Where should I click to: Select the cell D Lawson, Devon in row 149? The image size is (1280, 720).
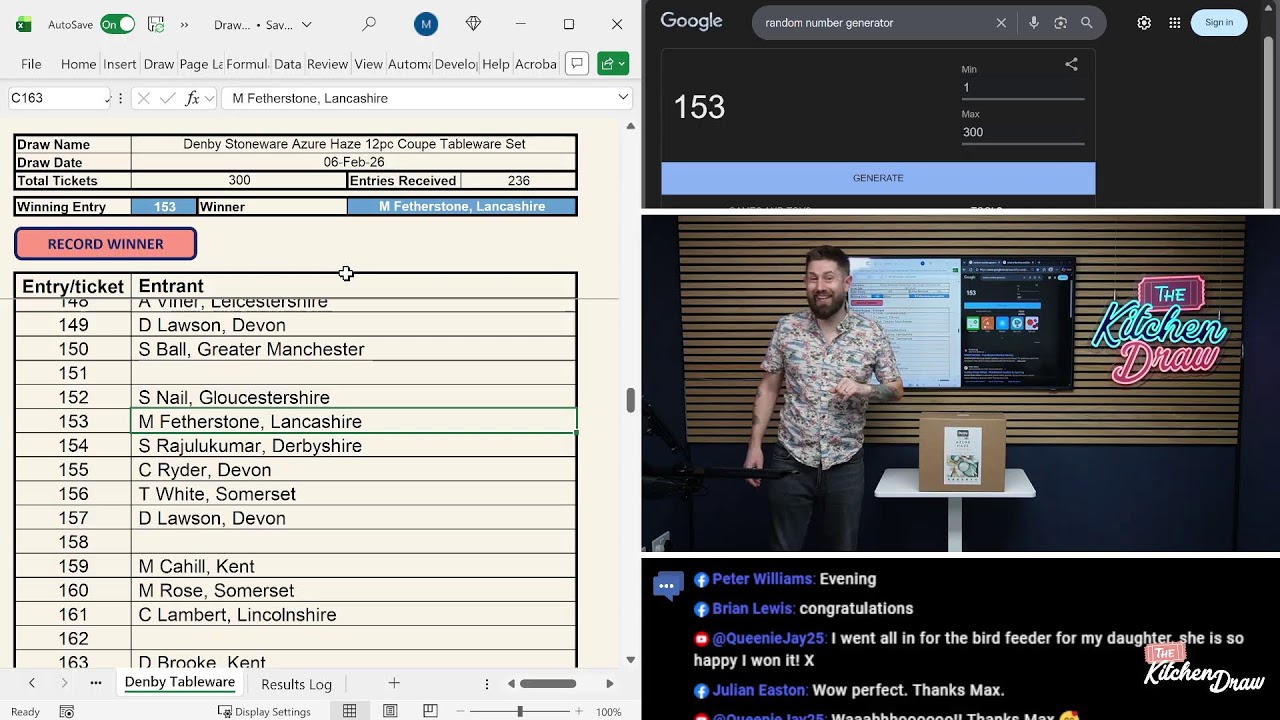pos(354,325)
